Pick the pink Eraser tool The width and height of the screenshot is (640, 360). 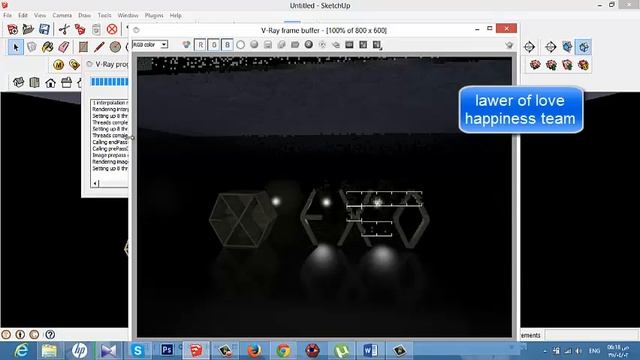63,47
